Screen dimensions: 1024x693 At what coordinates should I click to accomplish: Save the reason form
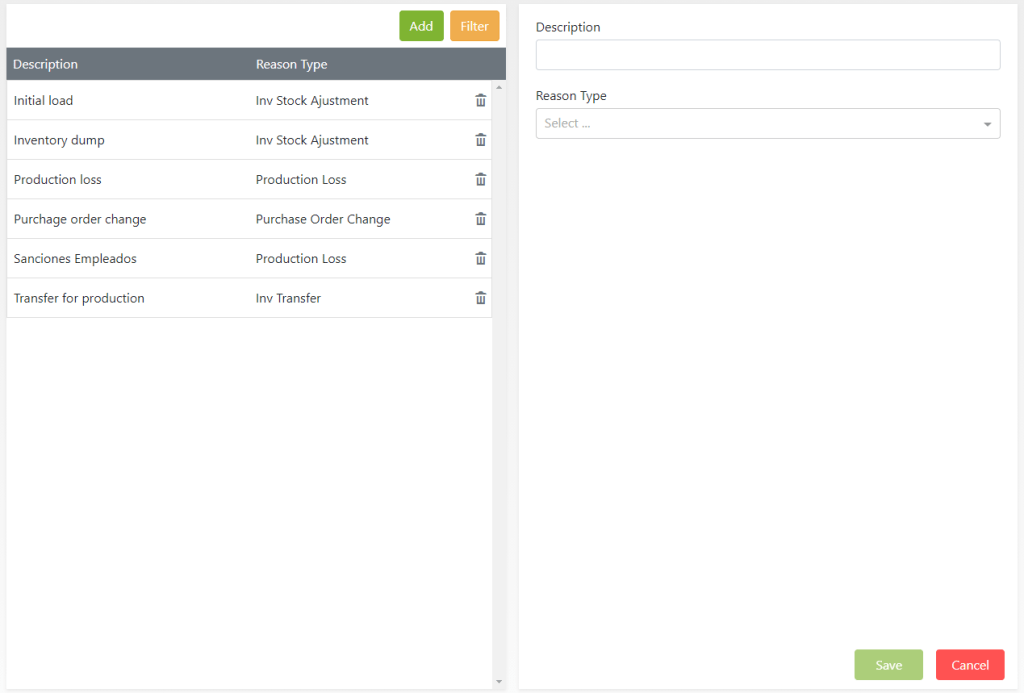[x=888, y=665]
